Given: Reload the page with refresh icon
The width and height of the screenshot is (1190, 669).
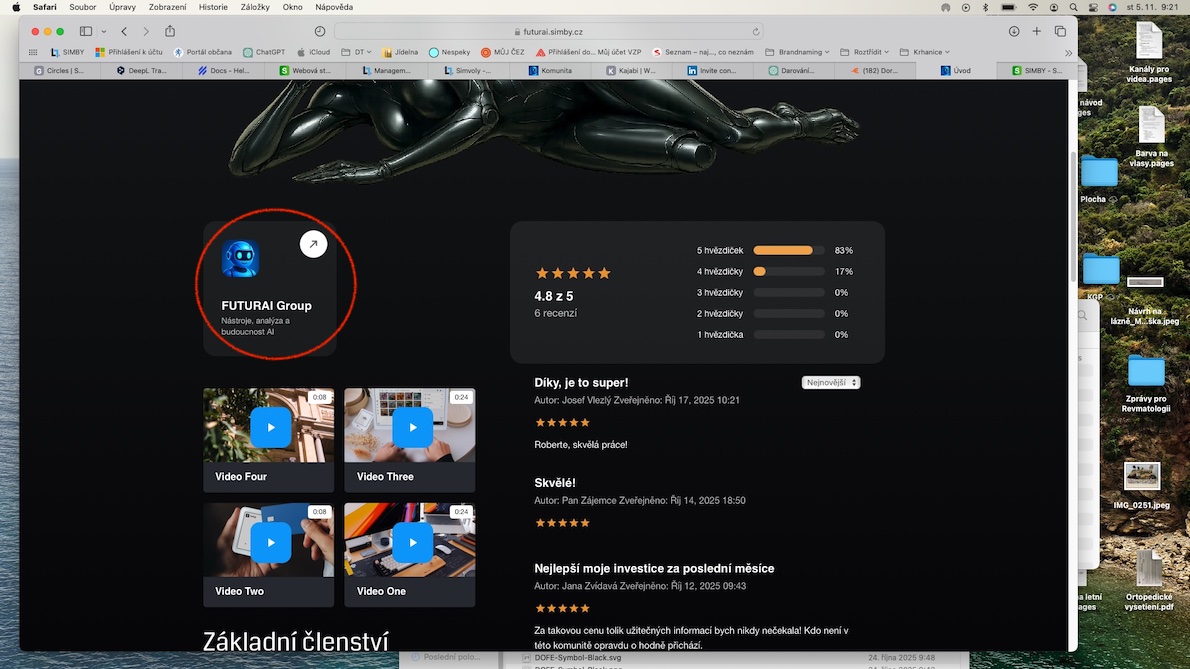Looking at the screenshot, I should (x=756, y=32).
